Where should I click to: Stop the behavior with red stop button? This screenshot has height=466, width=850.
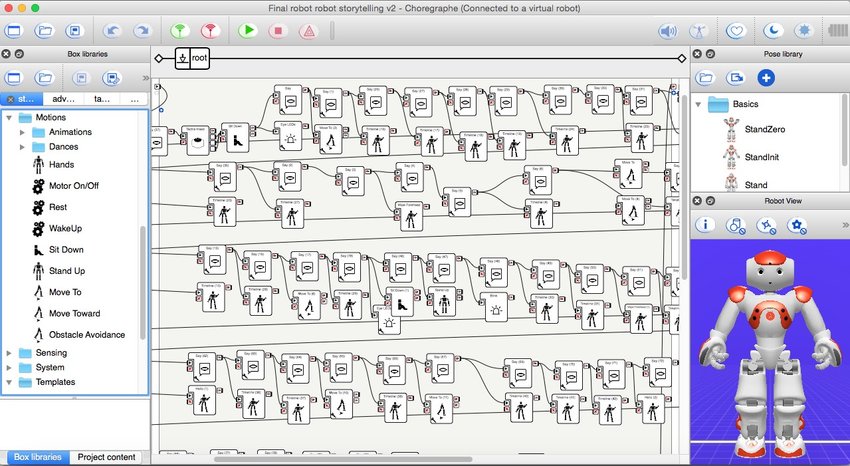tap(278, 30)
